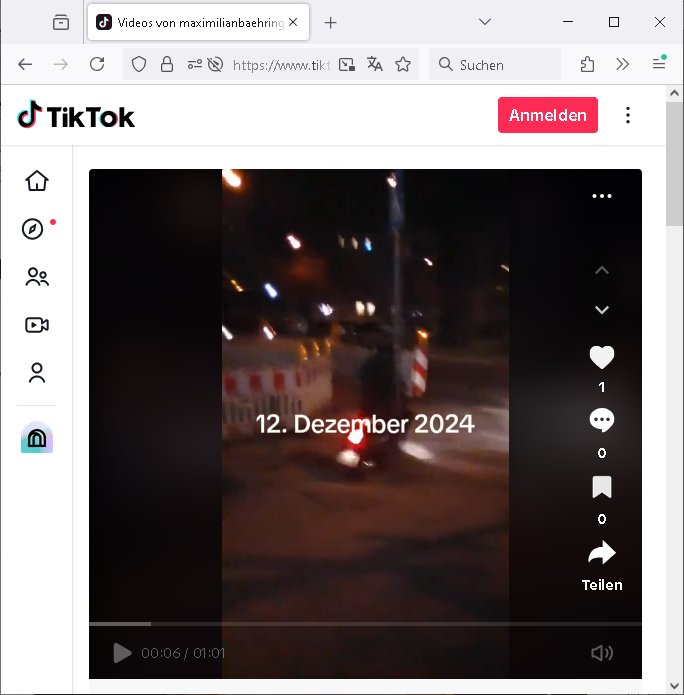Open video options three-dot menu

pyautogui.click(x=602, y=196)
